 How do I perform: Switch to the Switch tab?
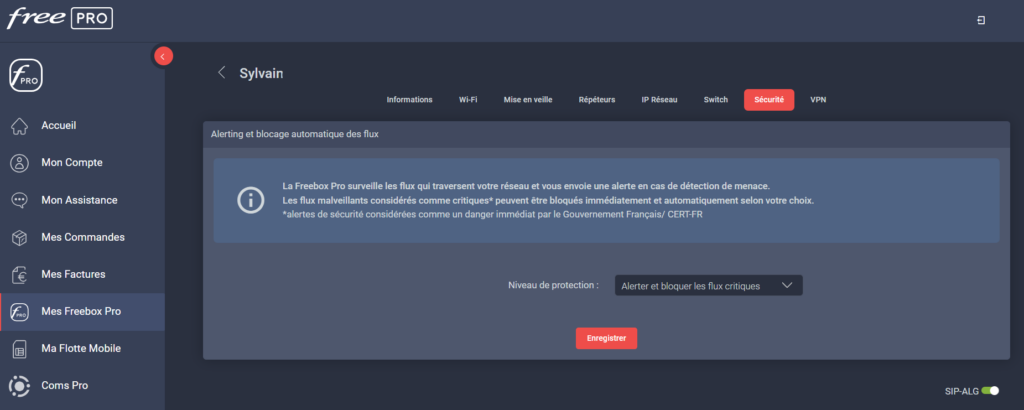click(x=716, y=100)
